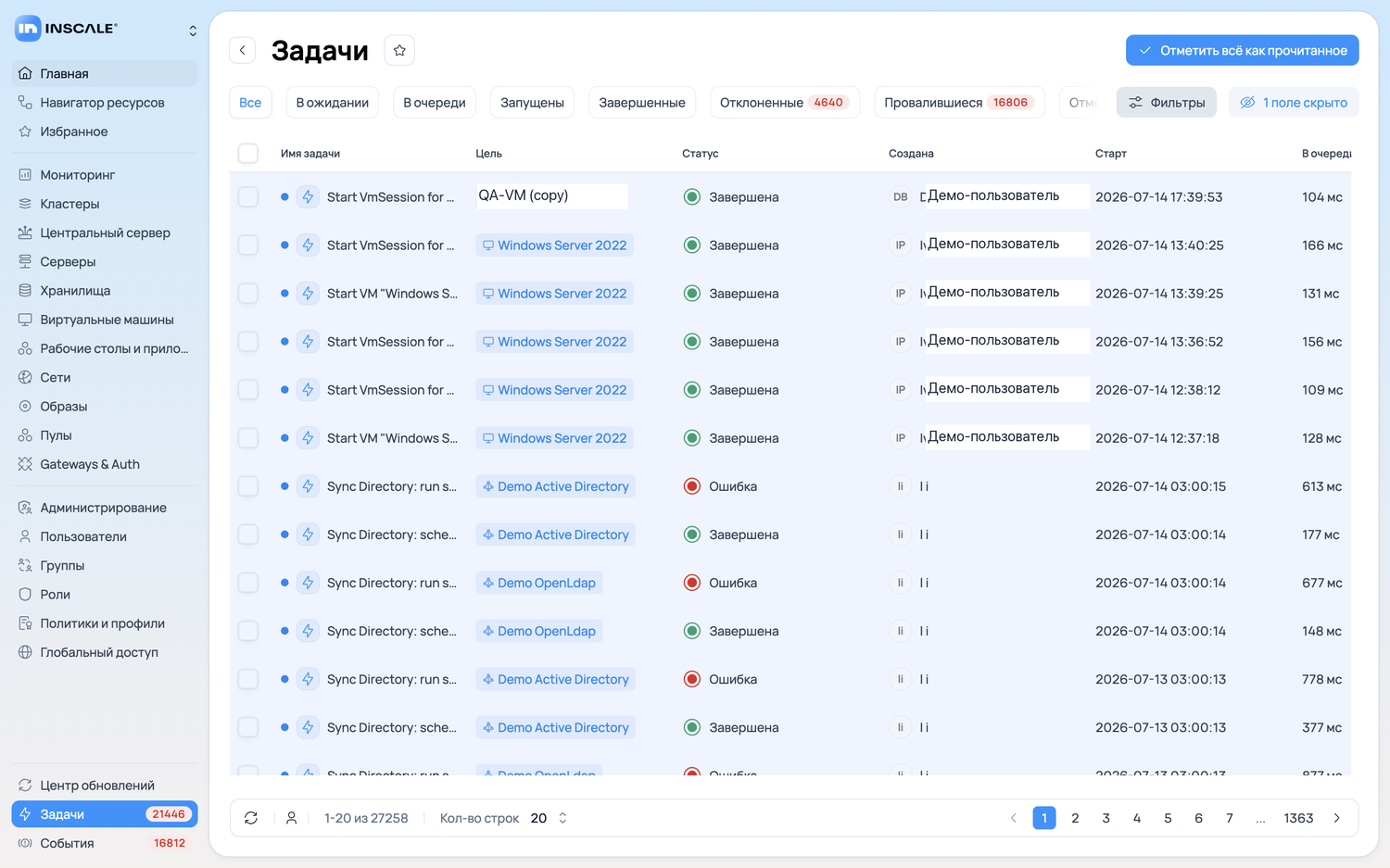The image size is (1390, 868).
Task: Click Отметить всё как прочитанное button
Action: 1243,50
